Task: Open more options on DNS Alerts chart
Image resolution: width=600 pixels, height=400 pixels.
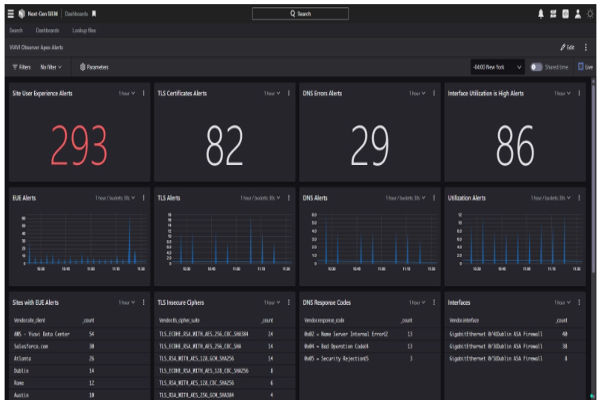Action: [x=434, y=198]
